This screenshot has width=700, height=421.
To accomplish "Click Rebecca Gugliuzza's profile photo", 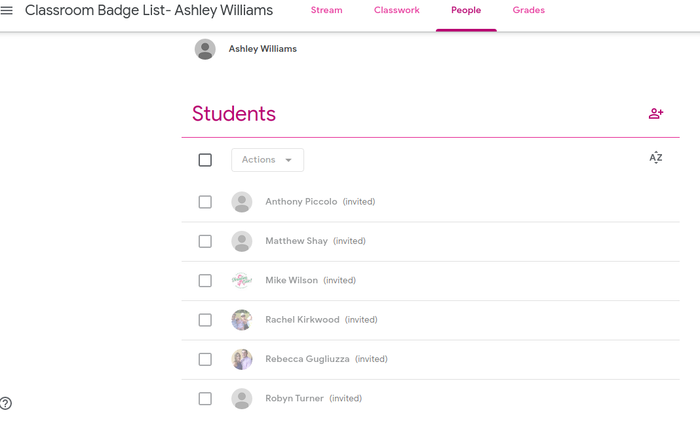I will coord(242,359).
